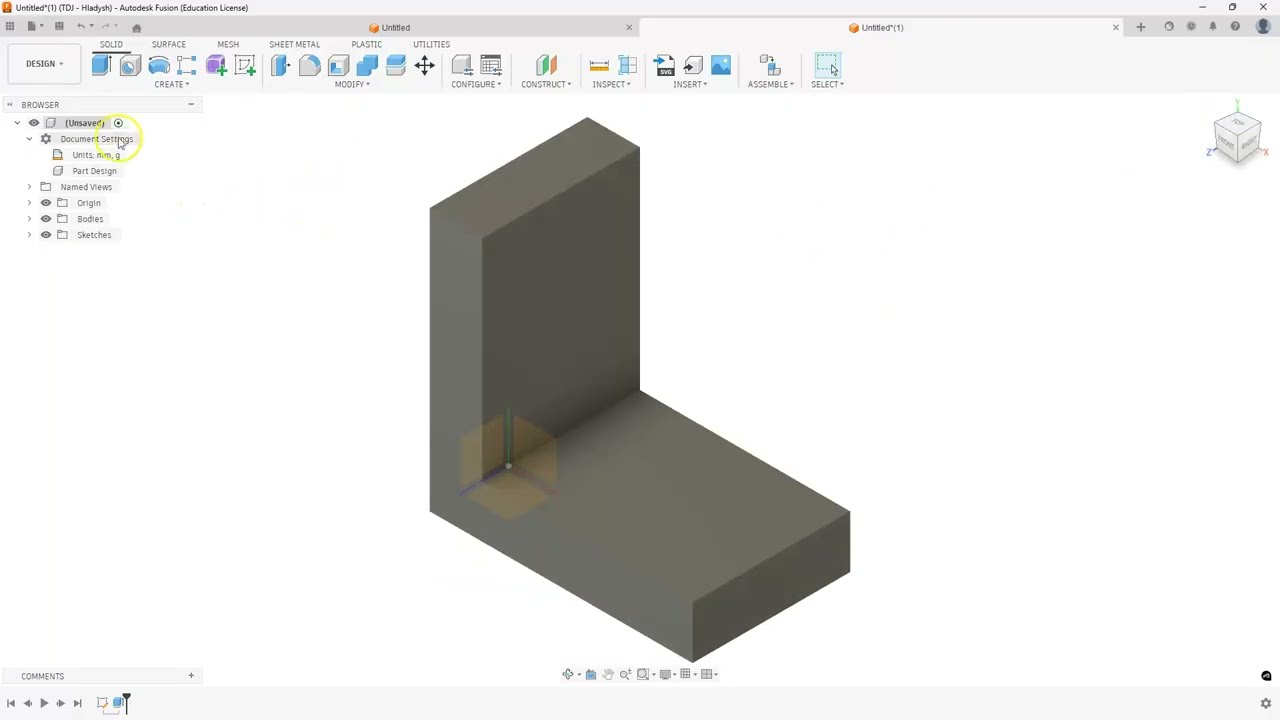This screenshot has width=1280, height=720.
Task: Select the Press Pull tool
Action: (x=280, y=66)
